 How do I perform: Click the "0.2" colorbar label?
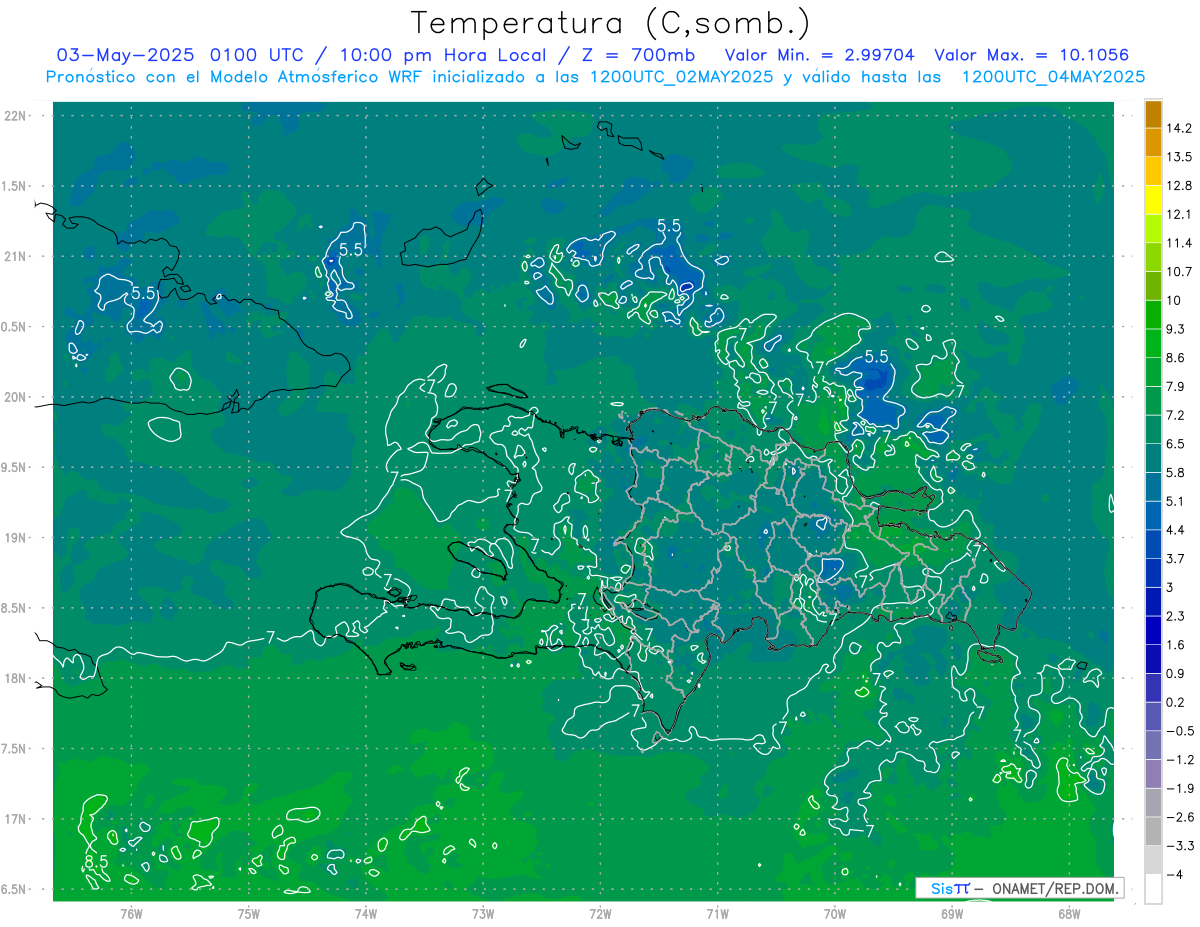tap(1177, 702)
